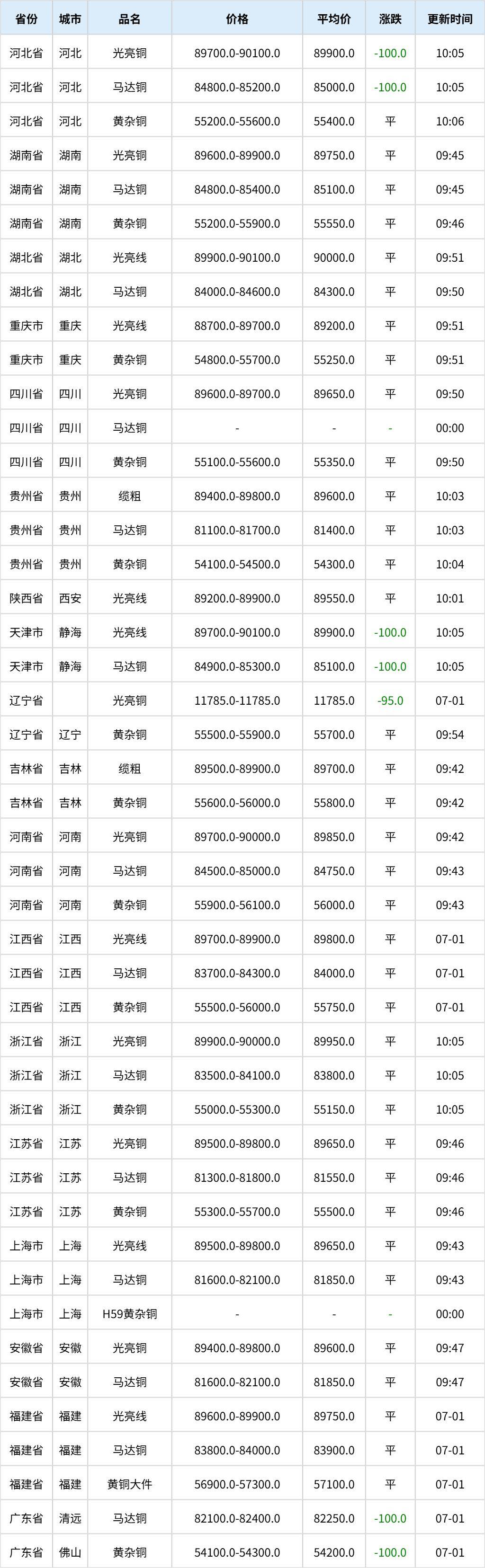
Task: Click the 价格 column header
Action: click(x=237, y=19)
